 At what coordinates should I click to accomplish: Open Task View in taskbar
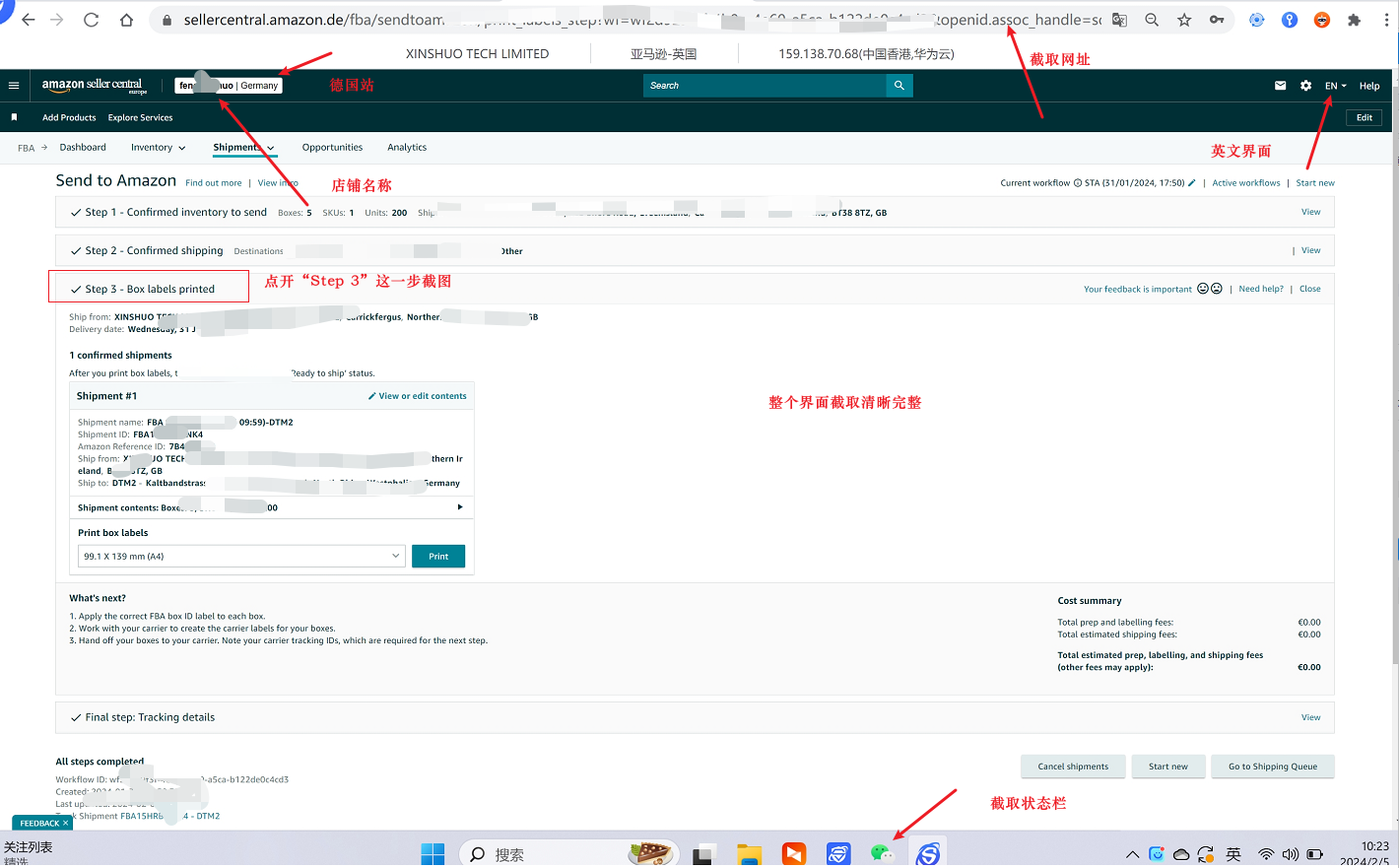[x=702, y=853]
